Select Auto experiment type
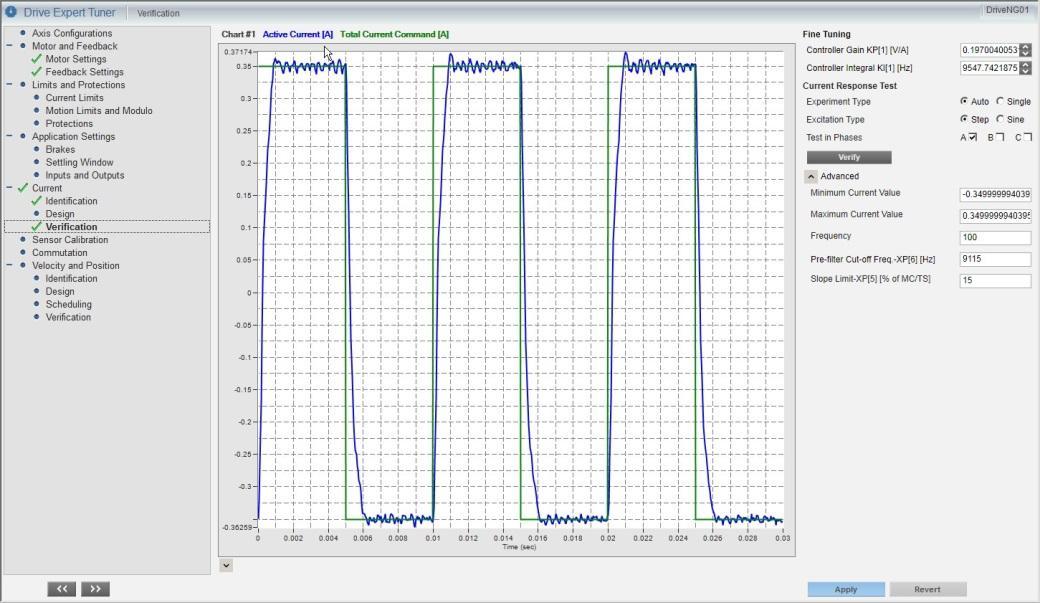The height and width of the screenshot is (603, 1040). [964, 101]
